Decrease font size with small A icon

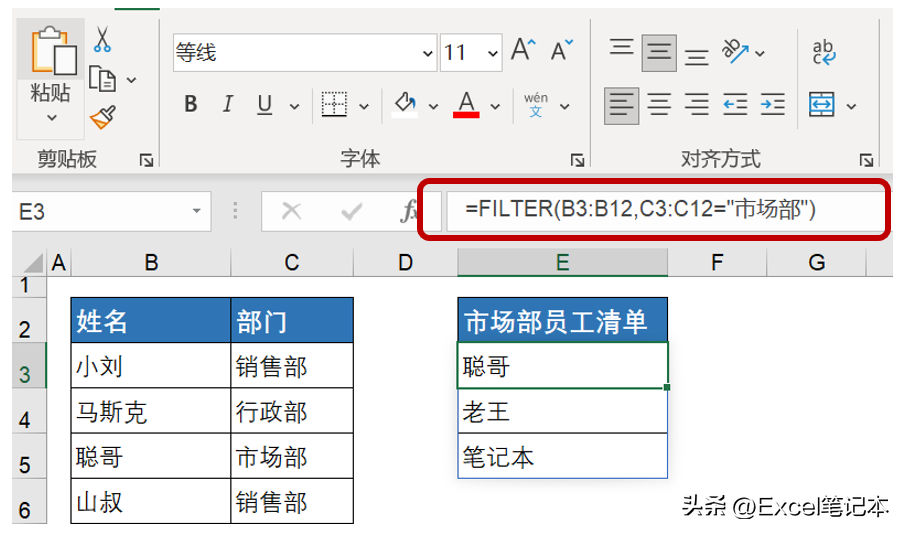pos(561,50)
